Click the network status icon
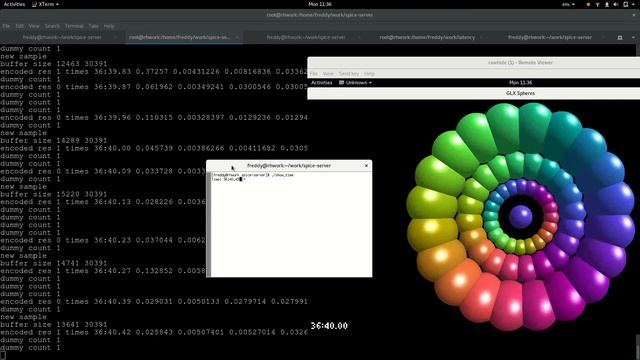Image resolution: width=640 pixels, height=360 pixels. point(597,4)
